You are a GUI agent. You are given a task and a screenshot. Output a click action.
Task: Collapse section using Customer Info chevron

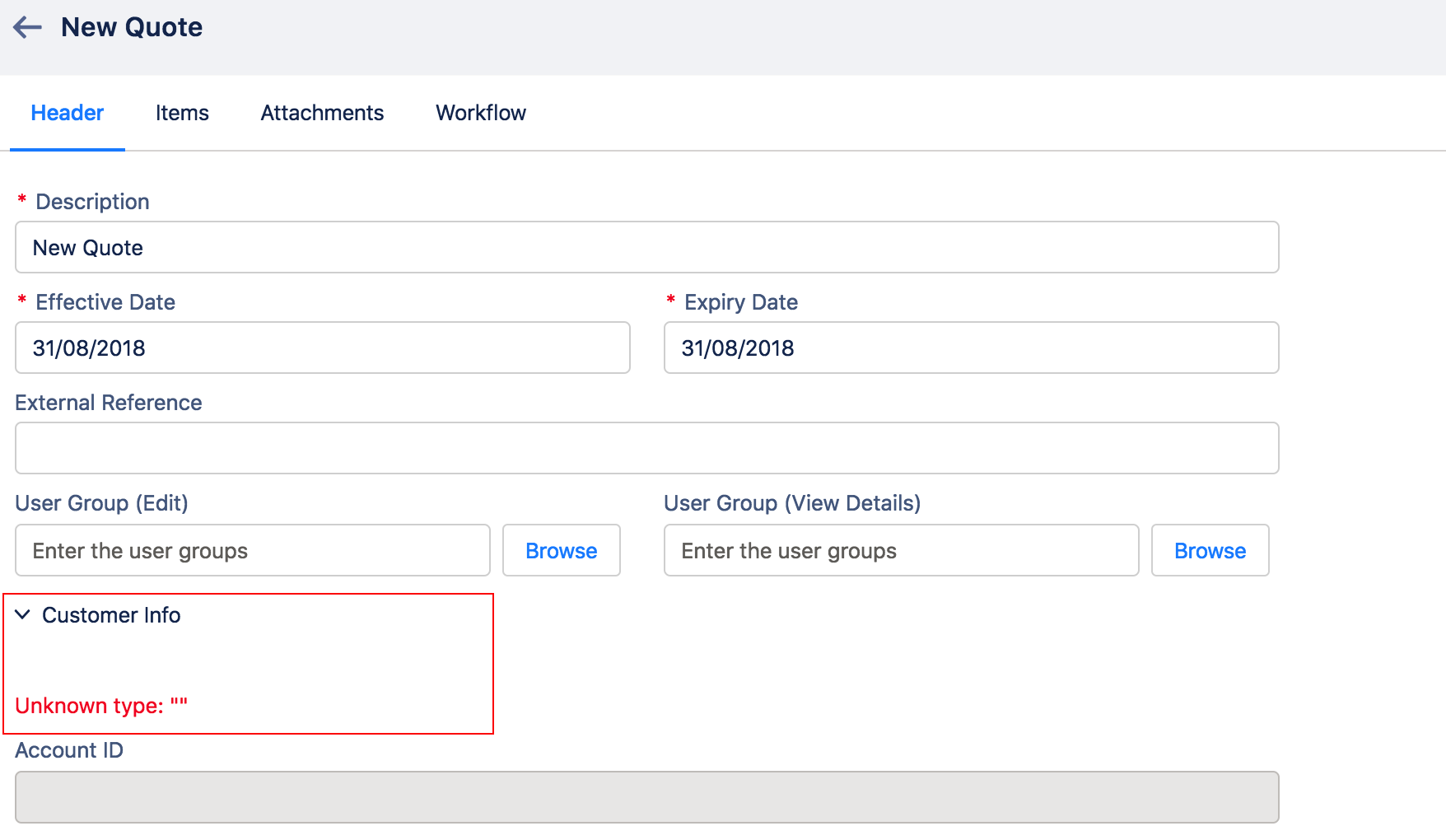pos(23,615)
